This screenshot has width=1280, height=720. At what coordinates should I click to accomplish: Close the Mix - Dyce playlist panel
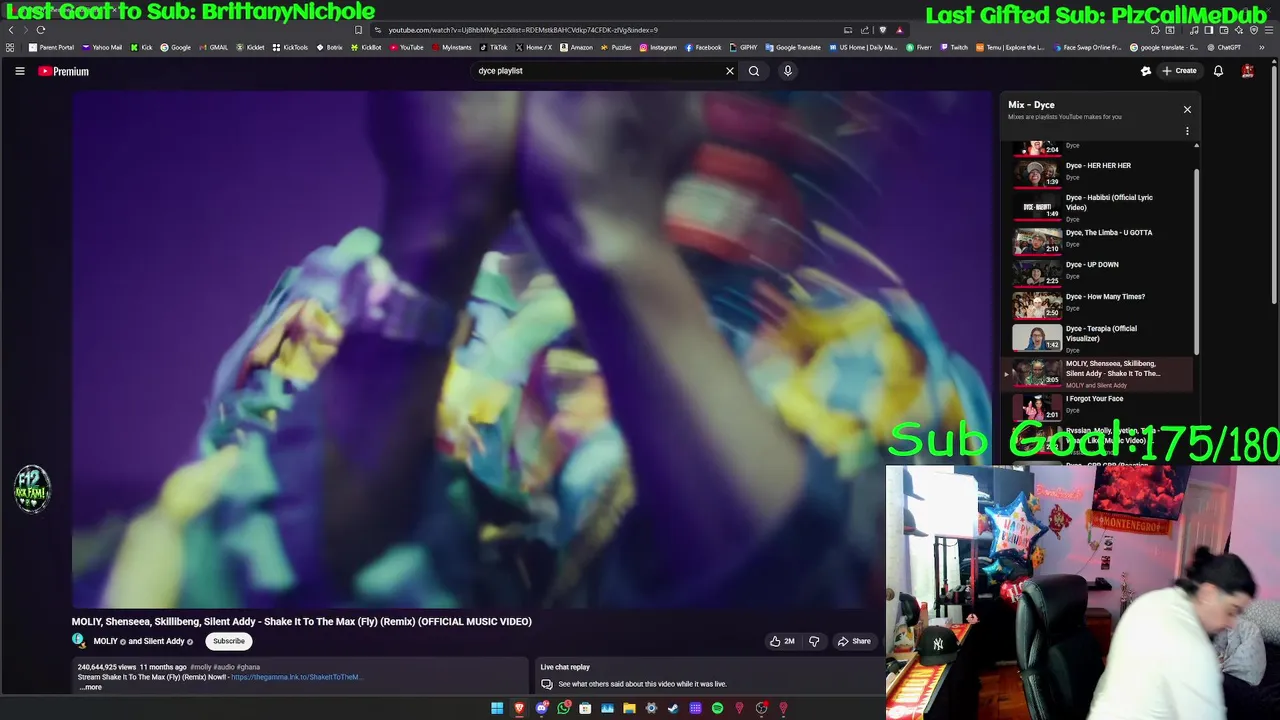[x=1187, y=109]
